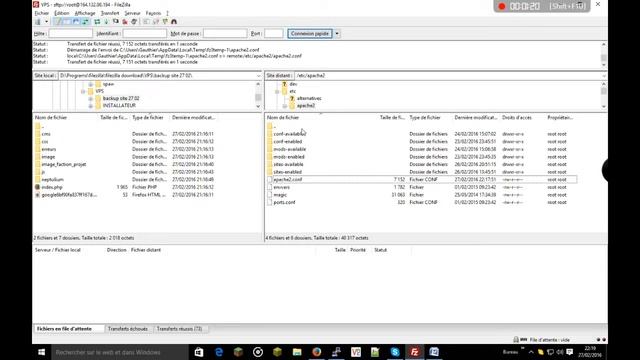Open the Connexion rapide history dropdown
640x360 pixels.
(337, 33)
